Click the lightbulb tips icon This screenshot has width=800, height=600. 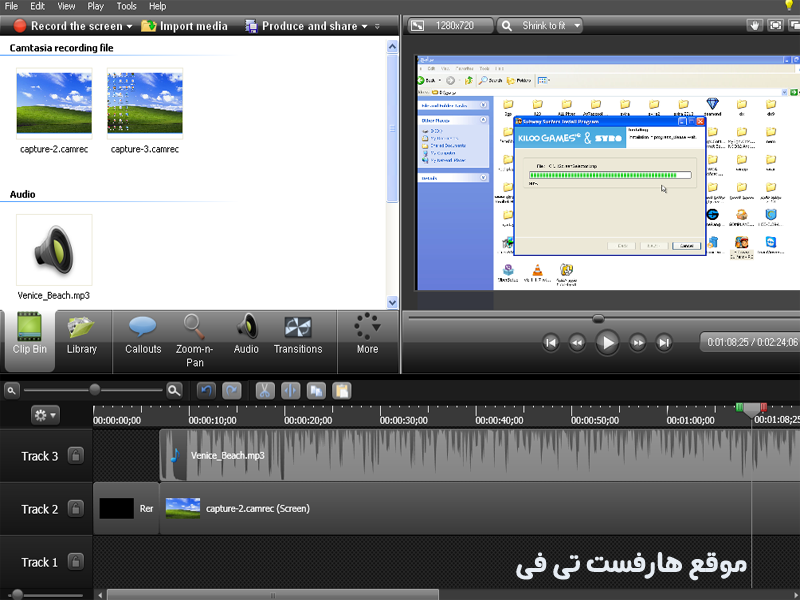tap(789, 6)
